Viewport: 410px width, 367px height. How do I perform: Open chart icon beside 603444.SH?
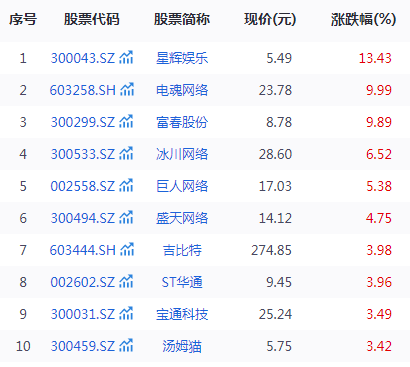[127, 250]
